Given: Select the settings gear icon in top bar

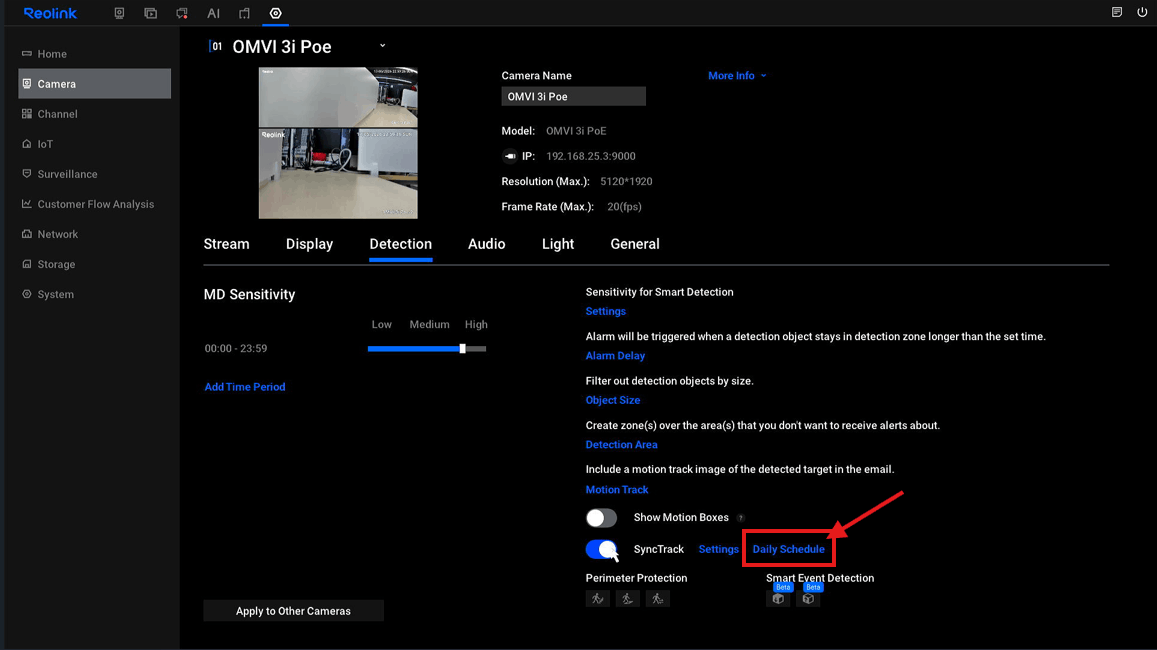Looking at the screenshot, I should (275, 13).
